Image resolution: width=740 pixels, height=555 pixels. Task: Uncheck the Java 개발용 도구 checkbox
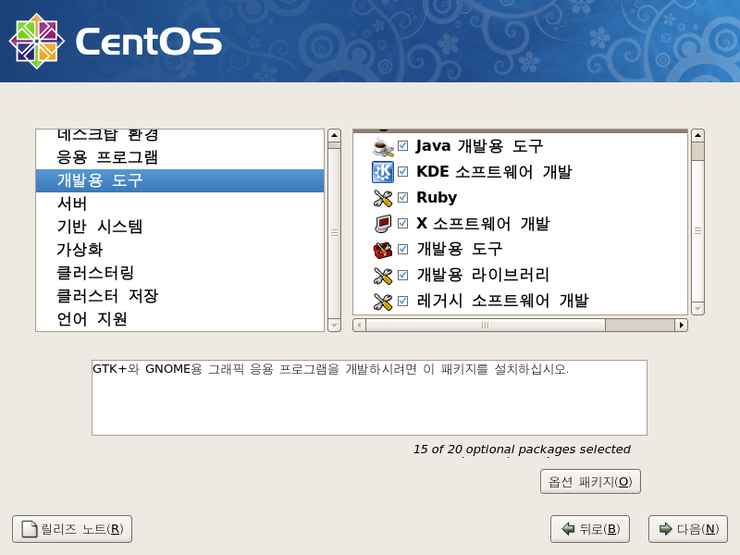click(403, 146)
